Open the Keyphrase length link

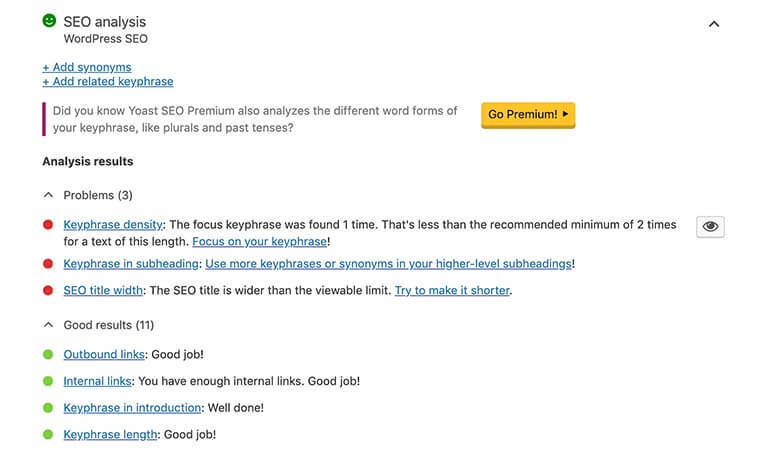(x=110, y=434)
